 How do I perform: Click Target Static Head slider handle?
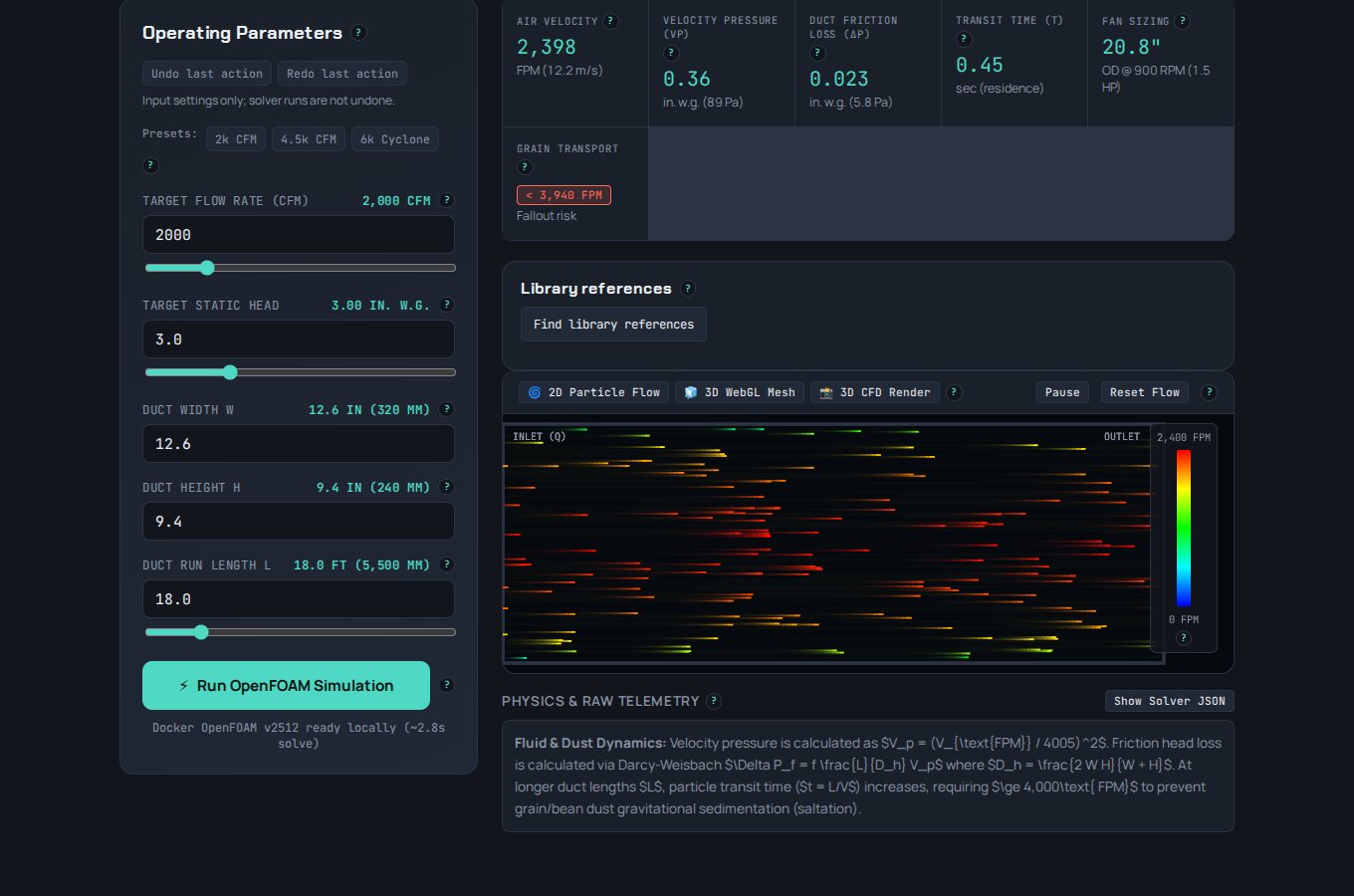[230, 372]
